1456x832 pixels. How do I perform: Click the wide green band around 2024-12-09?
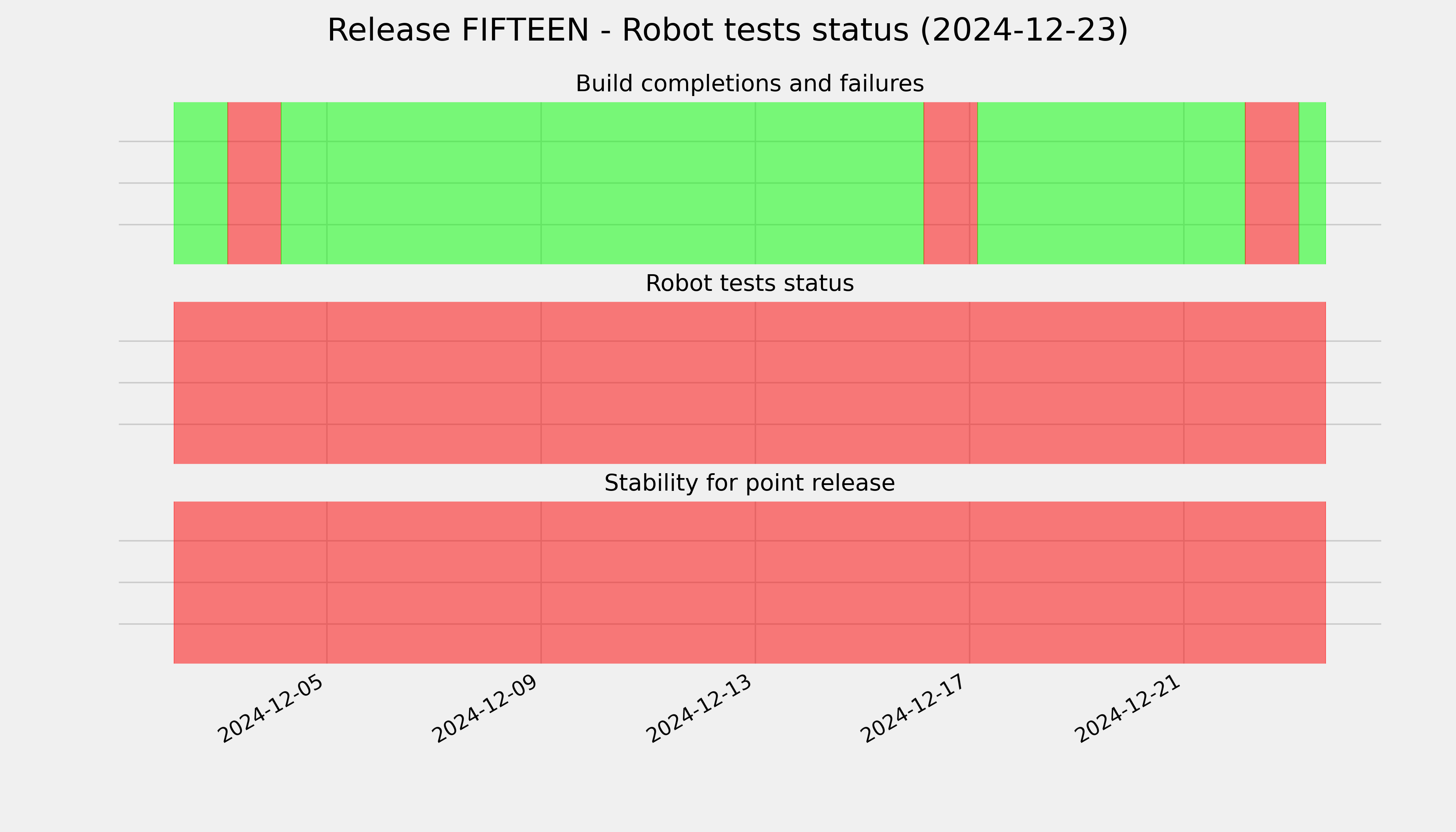pyautogui.click(x=602, y=183)
